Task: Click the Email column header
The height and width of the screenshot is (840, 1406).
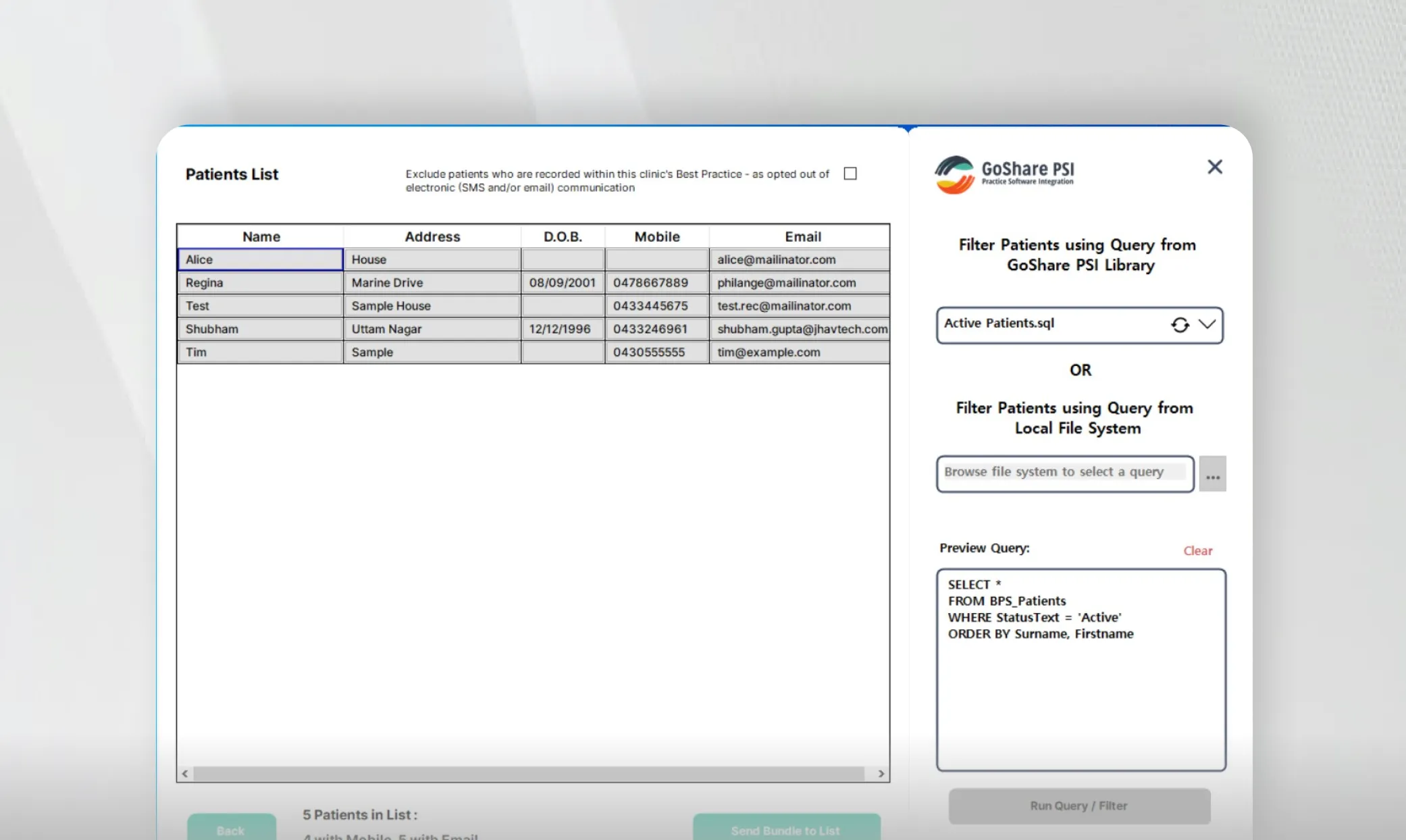Action: click(802, 236)
